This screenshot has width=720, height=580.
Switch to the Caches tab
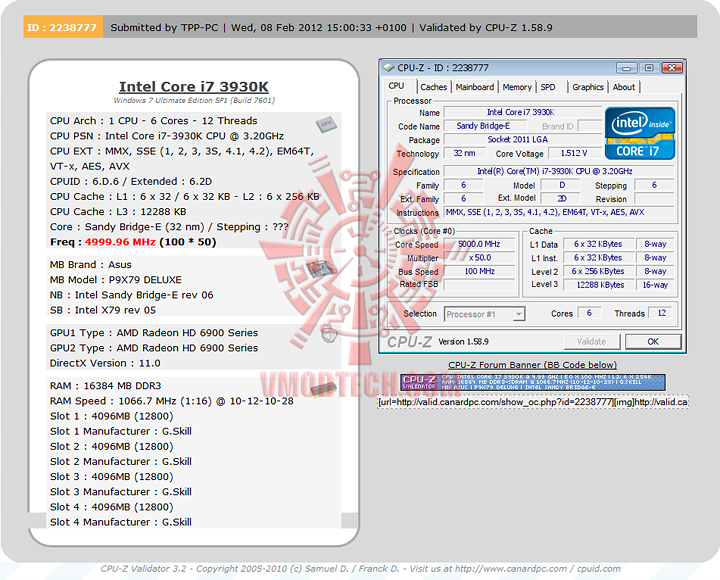[x=433, y=87]
